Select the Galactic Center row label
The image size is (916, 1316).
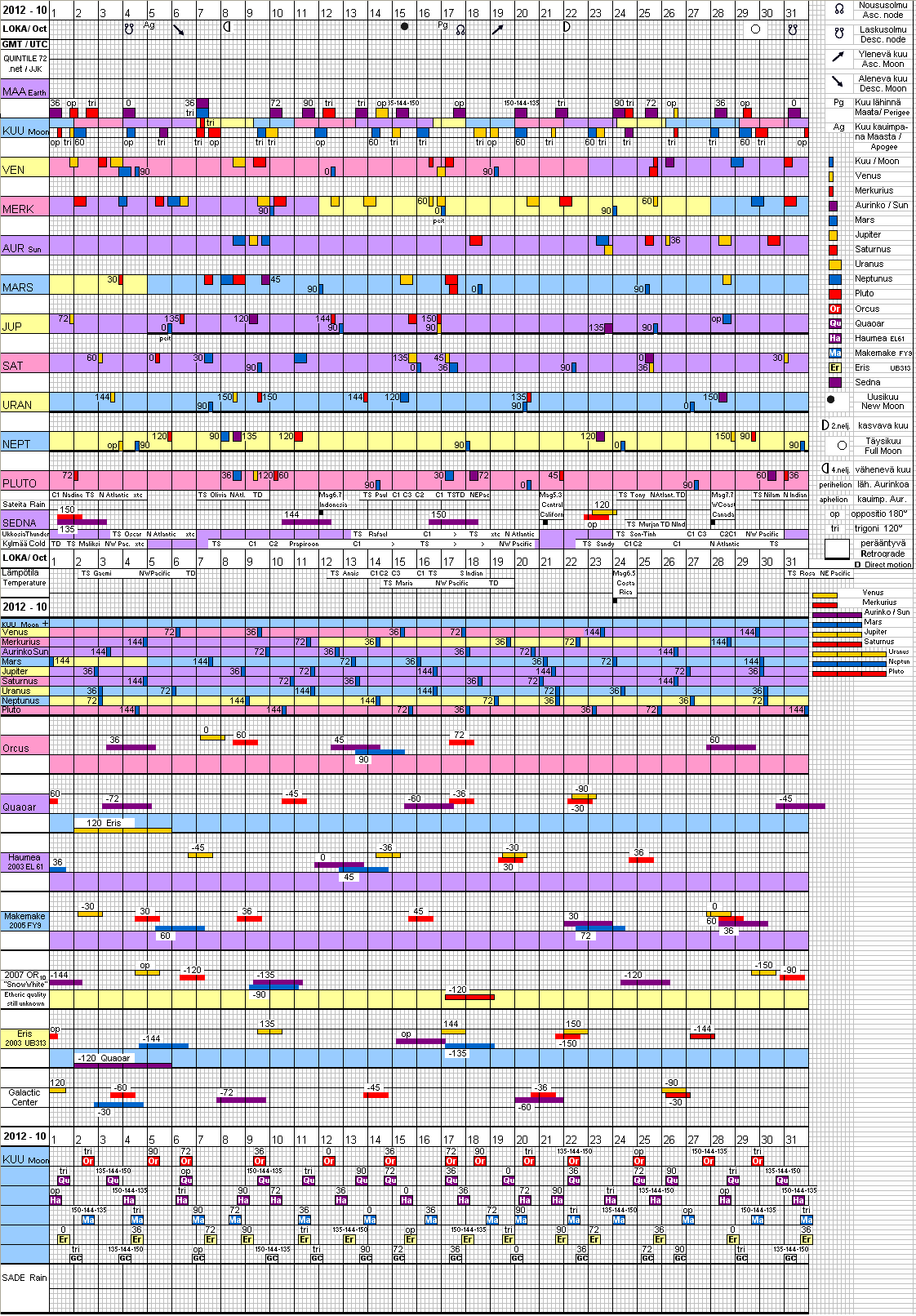24,1097
